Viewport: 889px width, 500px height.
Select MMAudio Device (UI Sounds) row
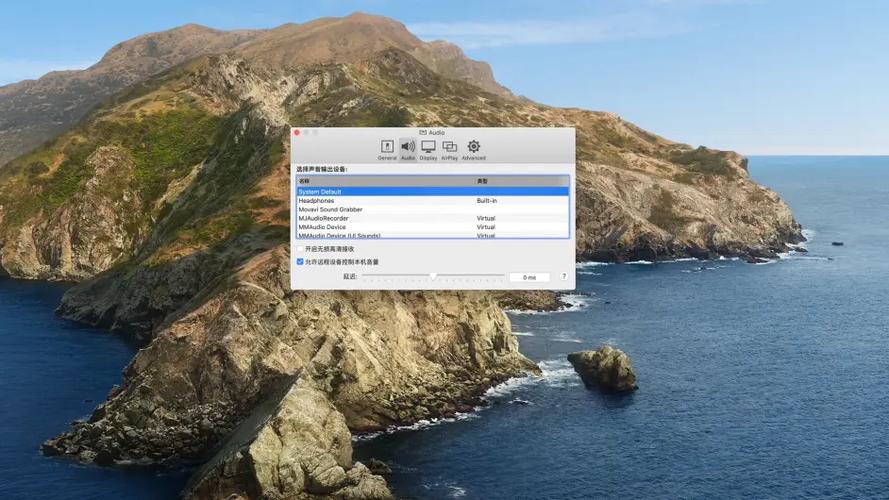point(433,235)
